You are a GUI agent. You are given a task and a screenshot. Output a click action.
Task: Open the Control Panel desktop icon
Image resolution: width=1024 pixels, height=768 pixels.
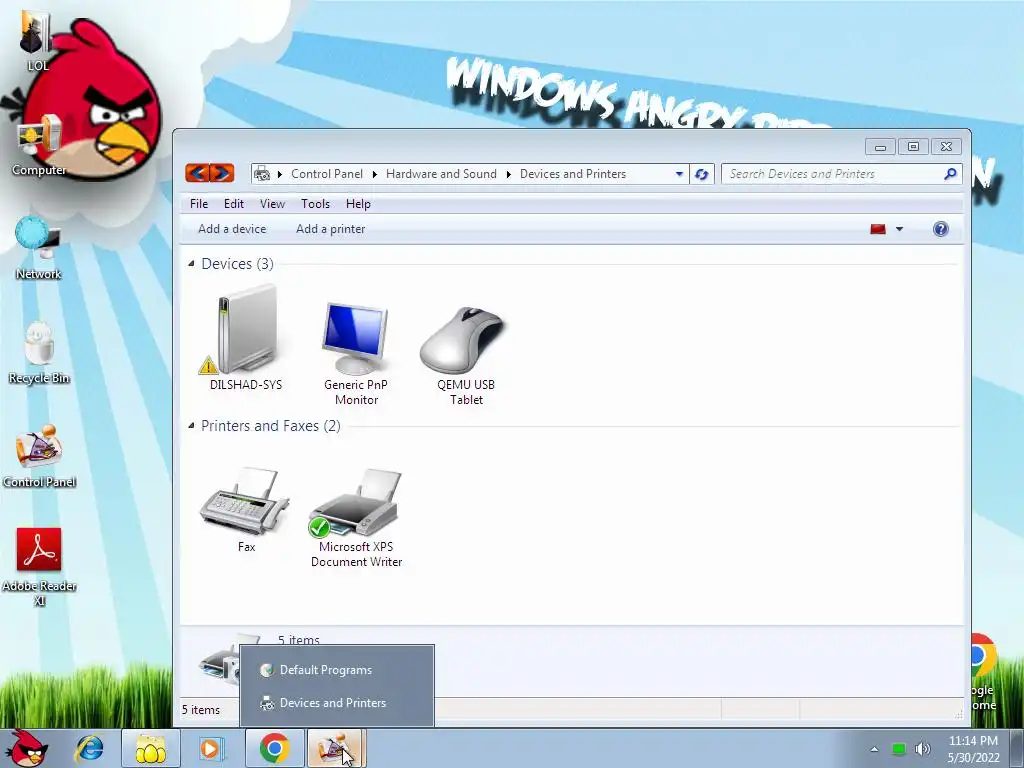tap(39, 457)
